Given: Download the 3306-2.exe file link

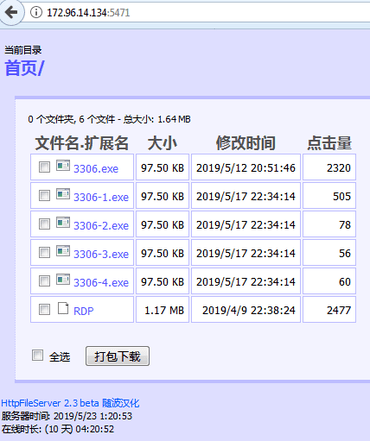Looking at the screenshot, I should click(x=101, y=226).
